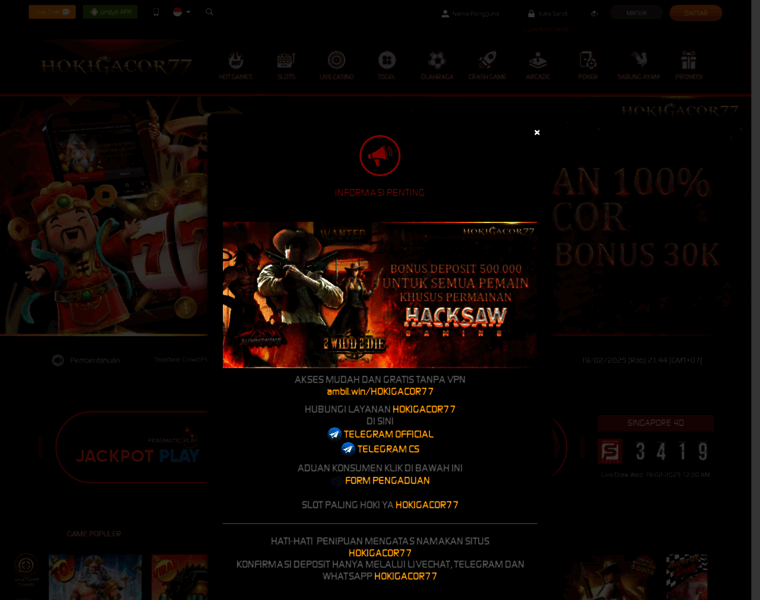This screenshot has width=760, height=600.
Task: Click the Hacksaw bonus deposit banner
Action: pyautogui.click(x=380, y=295)
